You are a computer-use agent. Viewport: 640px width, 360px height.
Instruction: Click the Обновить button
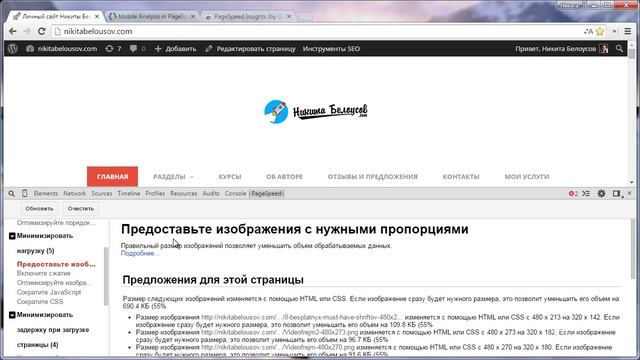pos(39,209)
